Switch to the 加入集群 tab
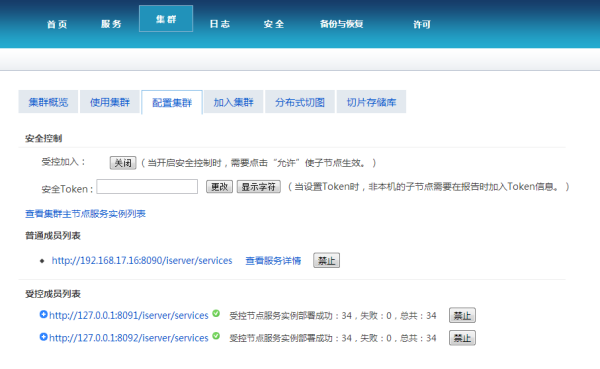Viewport: 600px width, 369px height. 233,102
